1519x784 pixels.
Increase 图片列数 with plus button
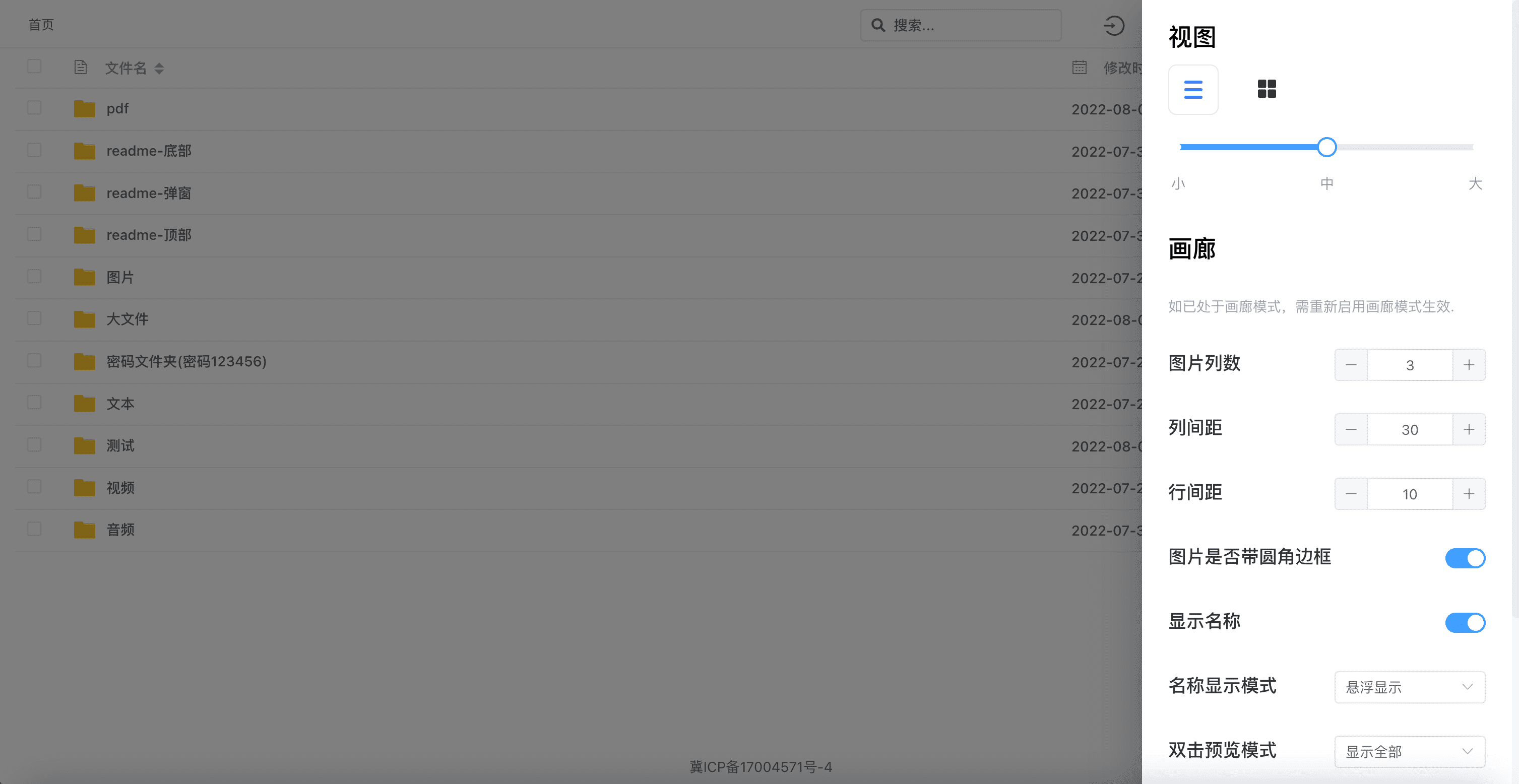pos(1469,365)
